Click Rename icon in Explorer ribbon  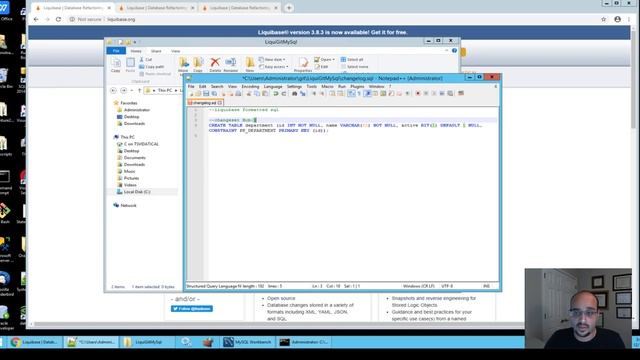[231, 64]
